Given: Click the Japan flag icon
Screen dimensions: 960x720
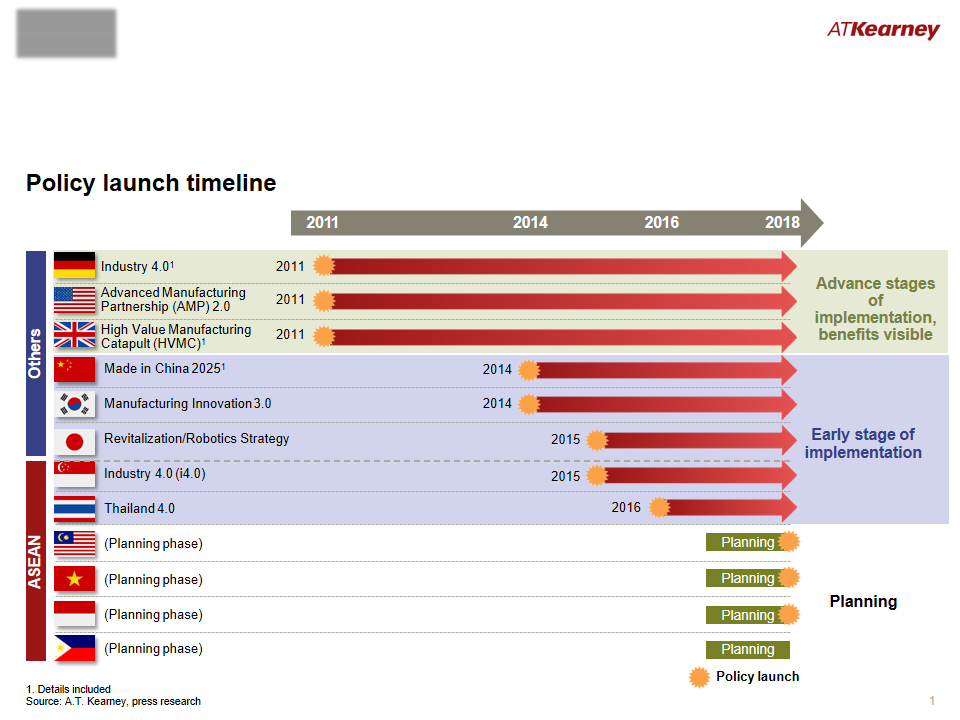Looking at the screenshot, I should click(x=74, y=441).
